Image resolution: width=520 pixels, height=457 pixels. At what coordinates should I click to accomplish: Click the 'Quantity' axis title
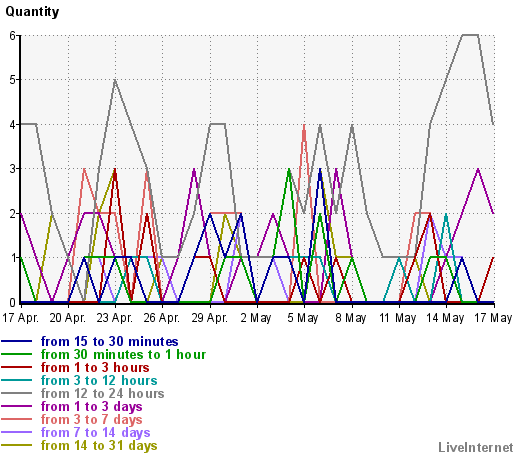click(x=32, y=12)
